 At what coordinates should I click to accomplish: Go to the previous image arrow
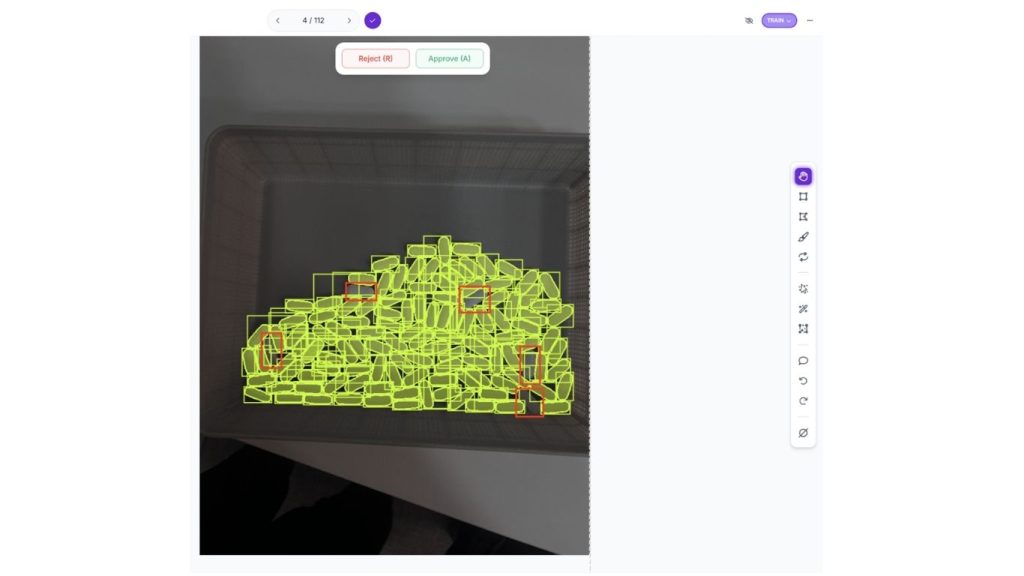(x=278, y=20)
